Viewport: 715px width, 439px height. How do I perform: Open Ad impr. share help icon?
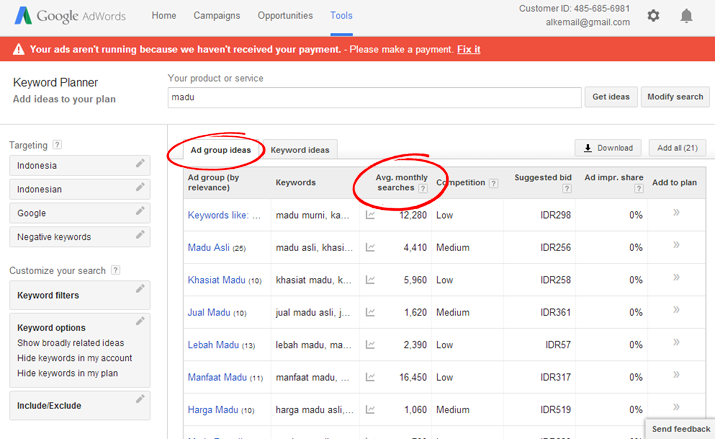coord(639,188)
